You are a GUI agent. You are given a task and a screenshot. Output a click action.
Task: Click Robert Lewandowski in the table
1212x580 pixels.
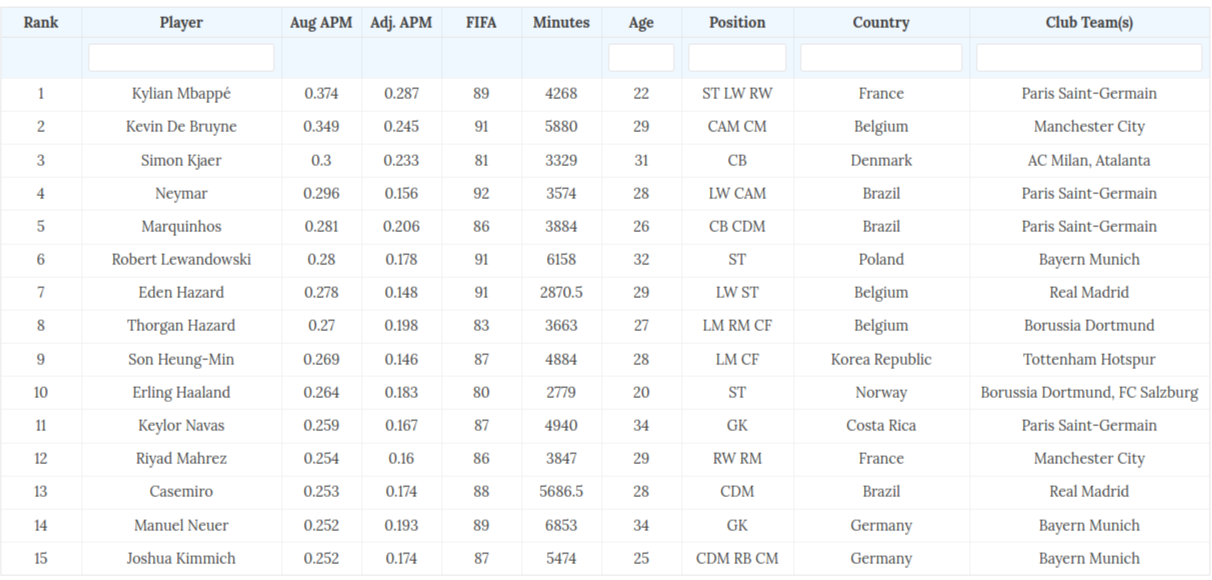click(181, 260)
